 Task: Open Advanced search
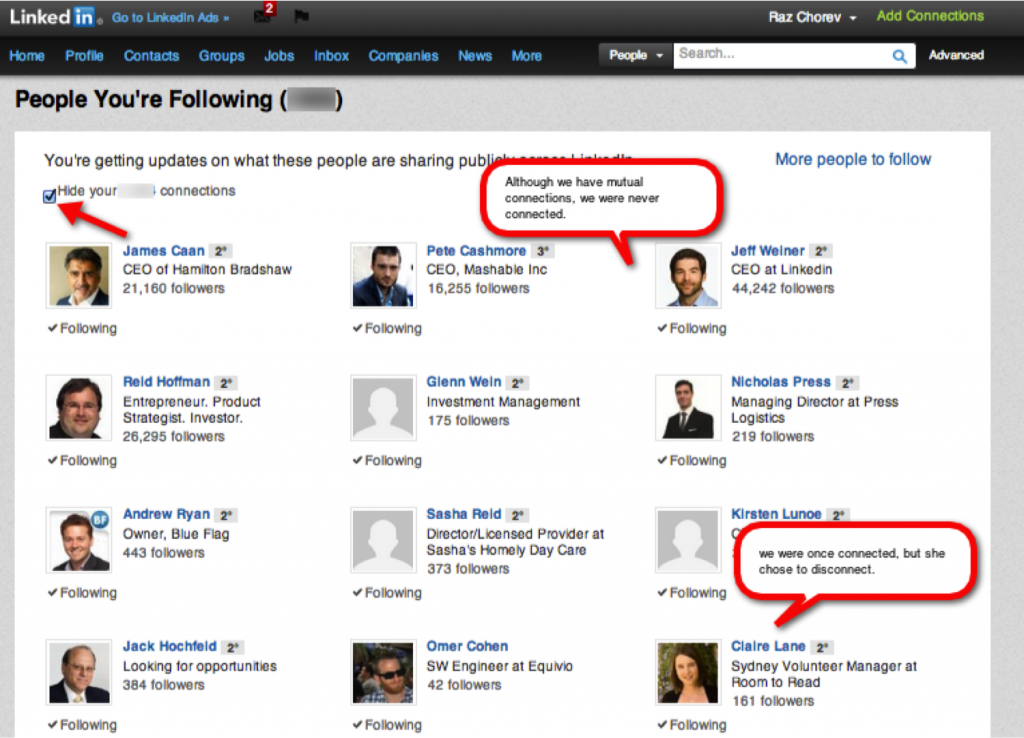(956, 55)
